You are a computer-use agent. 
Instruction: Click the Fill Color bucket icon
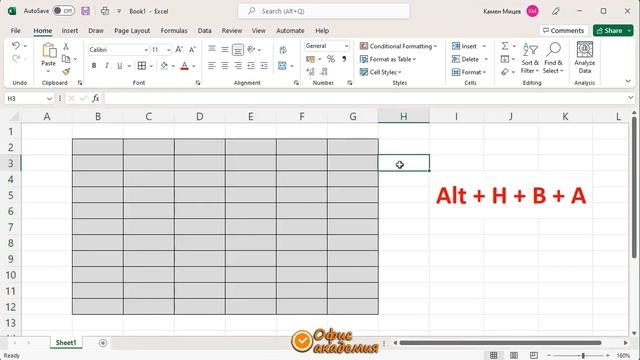point(164,66)
